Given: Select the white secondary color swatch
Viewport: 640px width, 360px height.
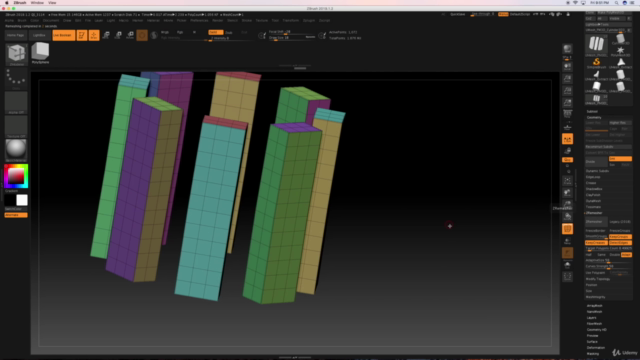Looking at the screenshot, I should [x=22, y=200].
